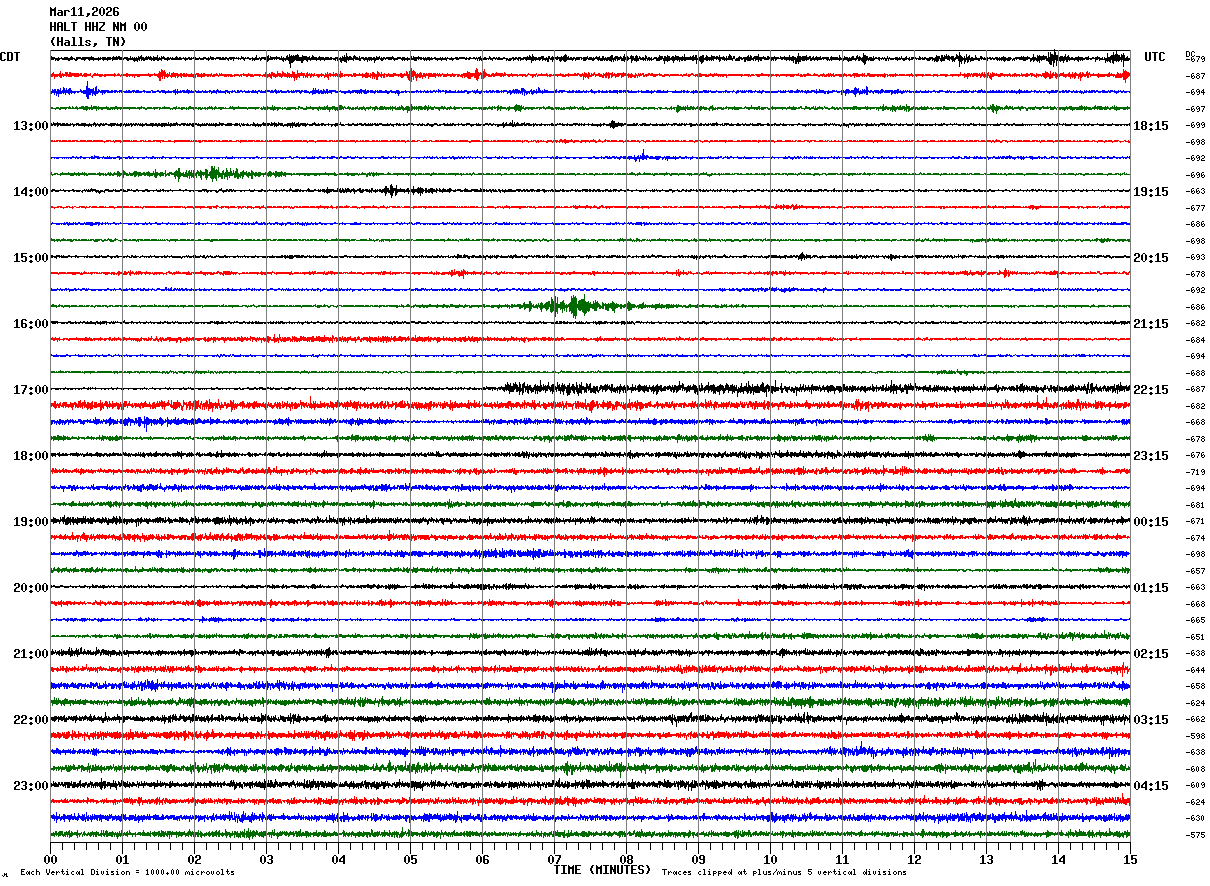Screen dimensions: 1210x886
Task: Click minute tick label 13 on time axis
Action: [986, 859]
